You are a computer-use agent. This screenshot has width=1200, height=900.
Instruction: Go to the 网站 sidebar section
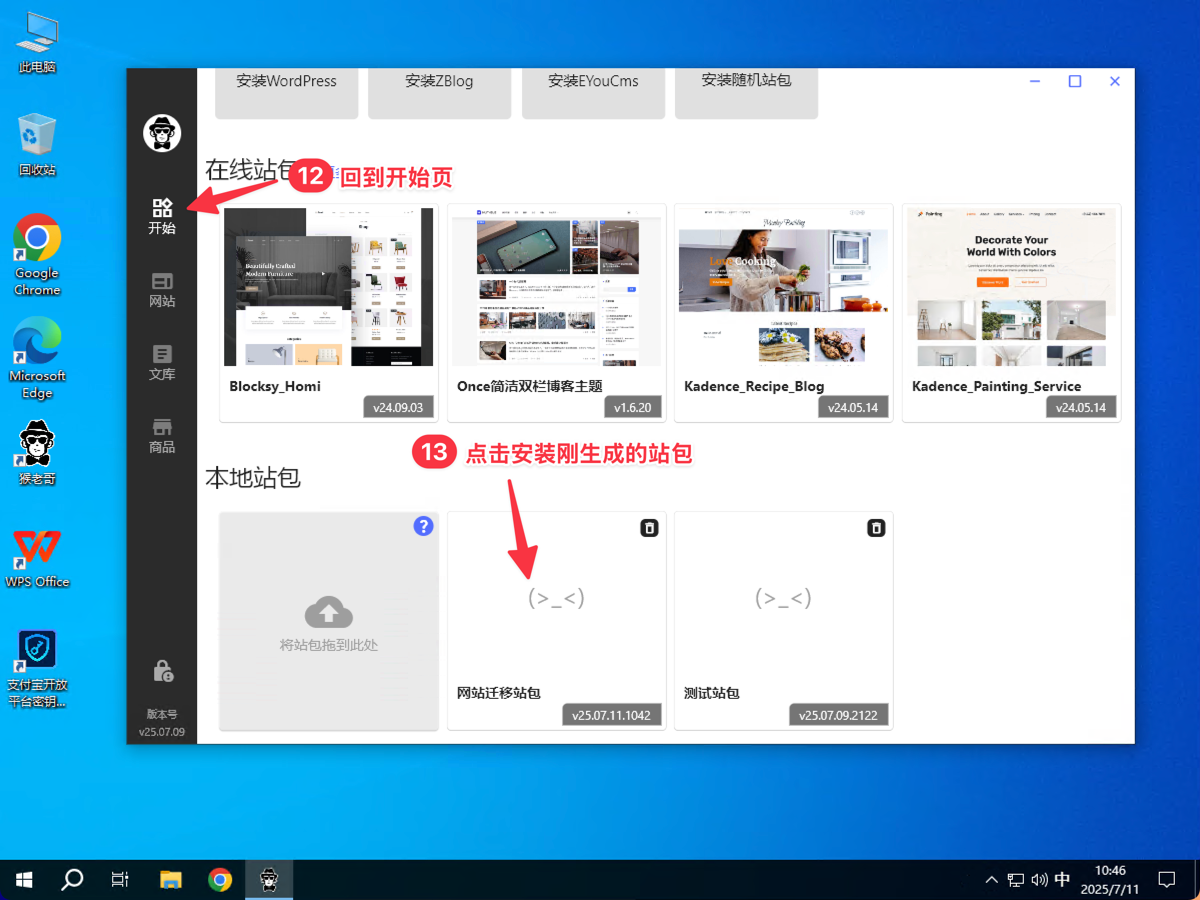point(162,289)
